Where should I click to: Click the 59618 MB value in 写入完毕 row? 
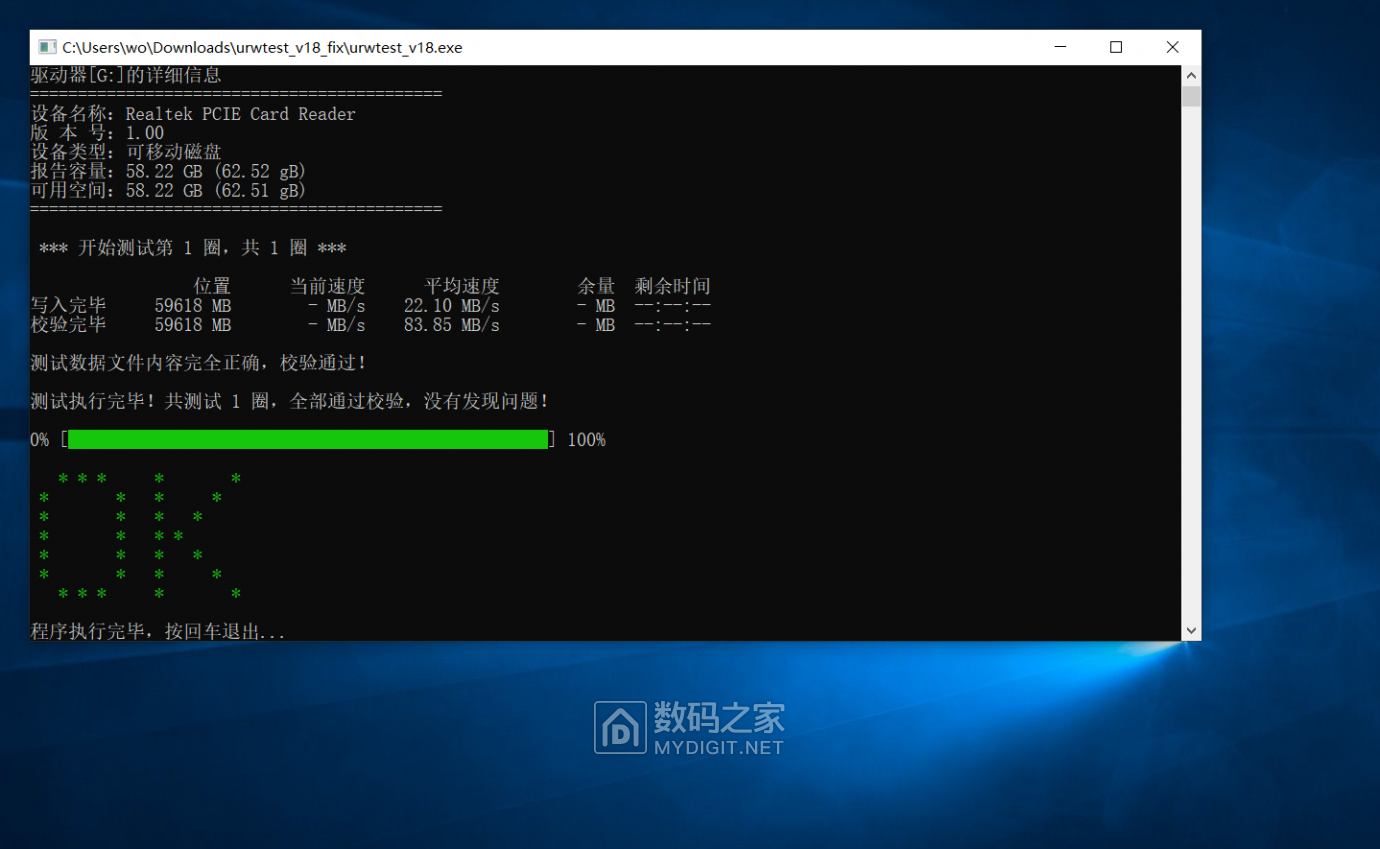point(193,306)
